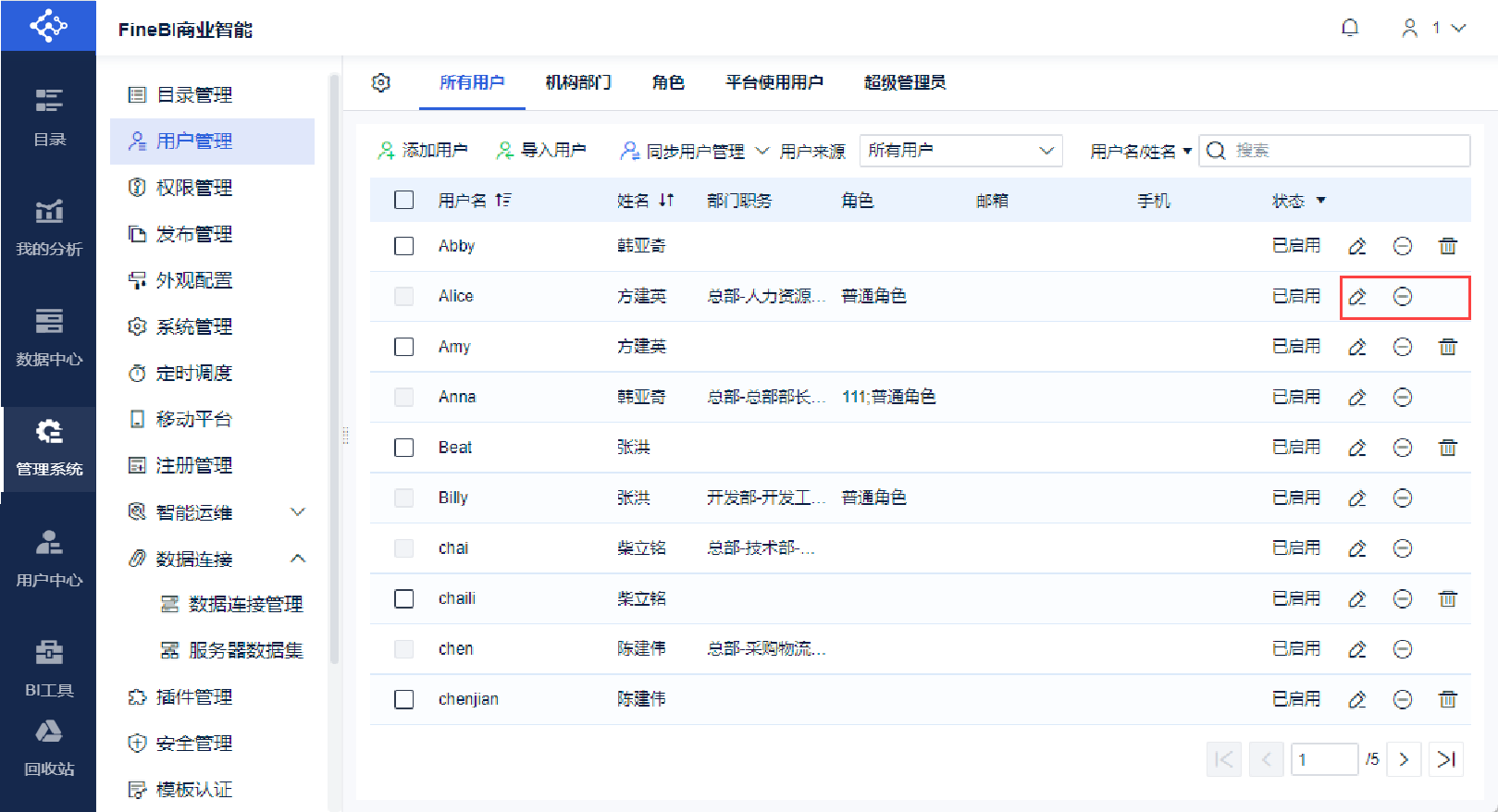This screenshot has height=812, width=1498.
Task: Expand the 智能运维 menu item
Action: point(297,512)
